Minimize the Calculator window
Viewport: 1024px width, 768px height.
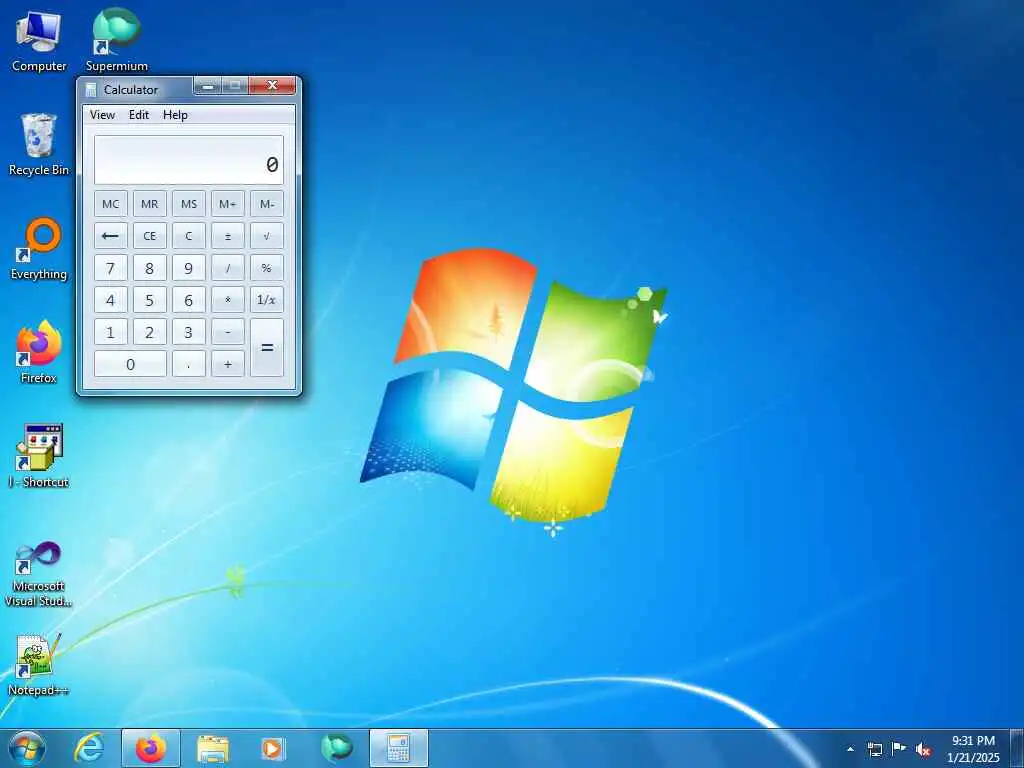coord(208,86)
